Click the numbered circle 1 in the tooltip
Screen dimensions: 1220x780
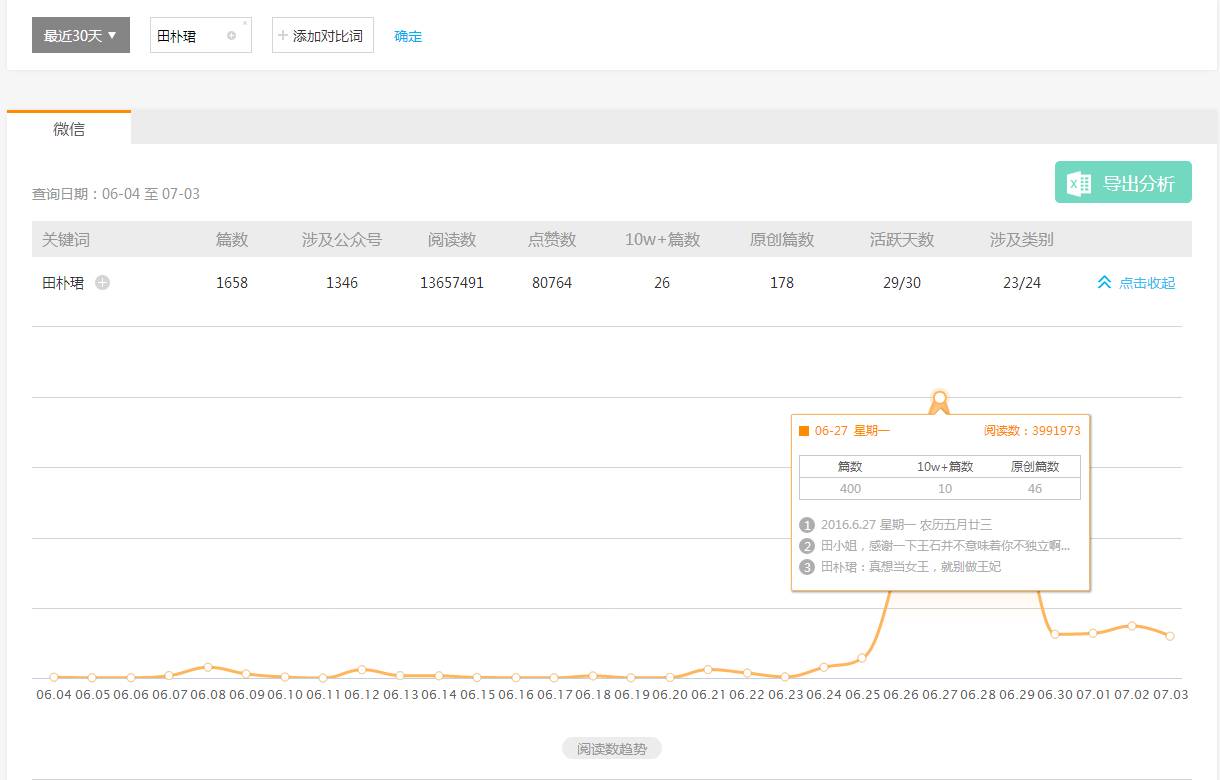[807, 525]
